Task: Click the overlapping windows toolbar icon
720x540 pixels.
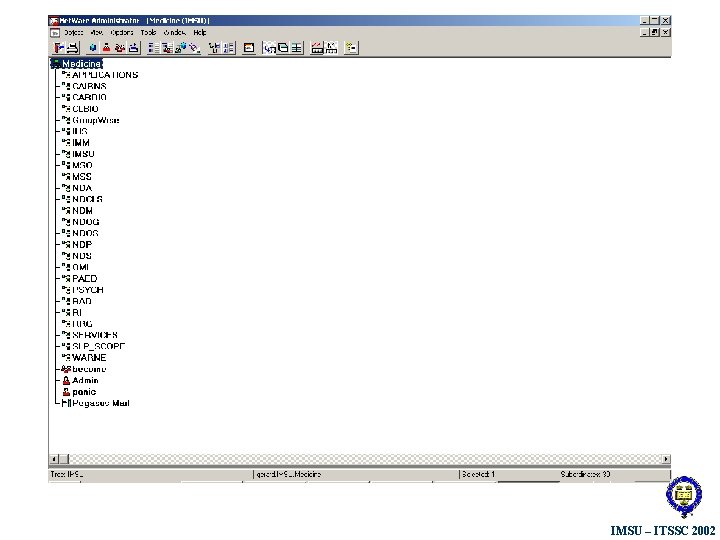Action: 283,48
